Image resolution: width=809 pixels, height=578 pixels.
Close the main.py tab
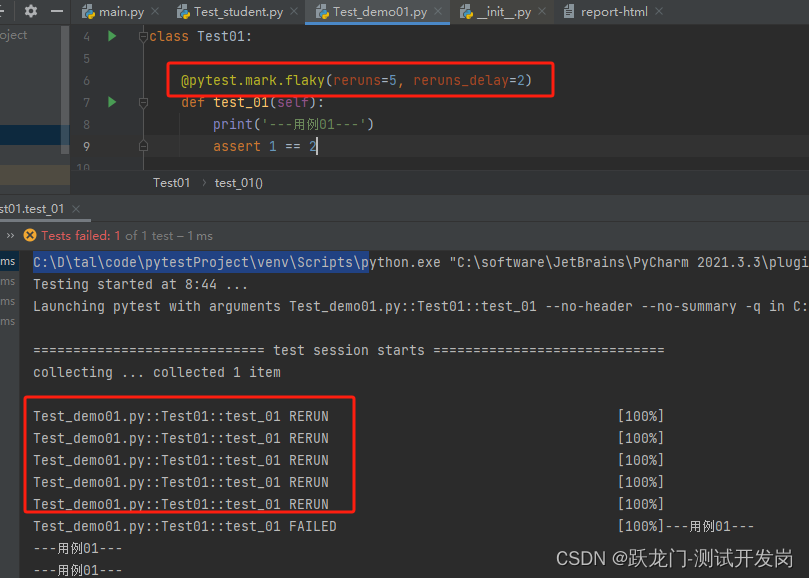pyautogui.click(x=155, y=11)
